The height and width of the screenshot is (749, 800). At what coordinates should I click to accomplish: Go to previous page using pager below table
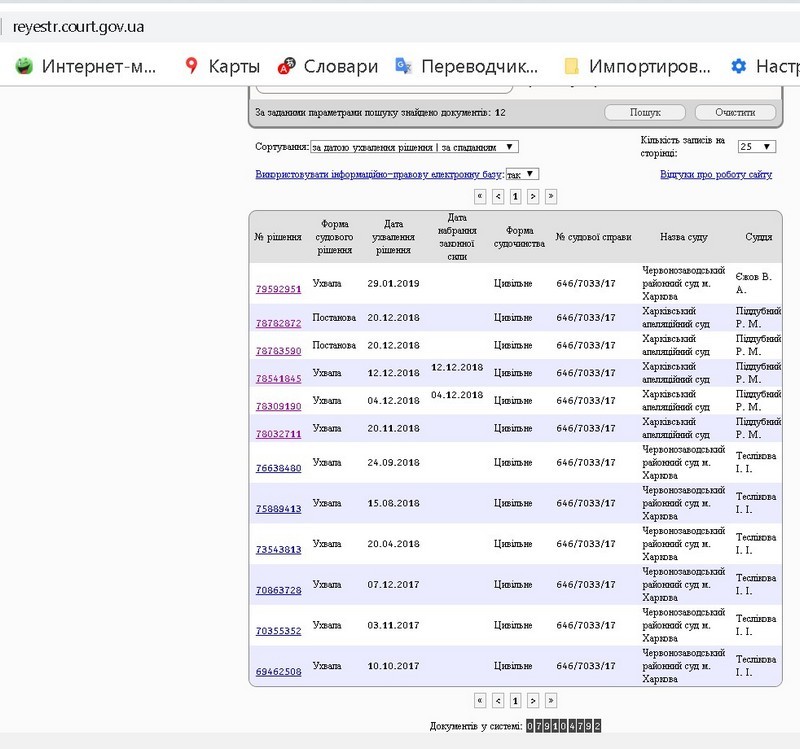(498, 701)
